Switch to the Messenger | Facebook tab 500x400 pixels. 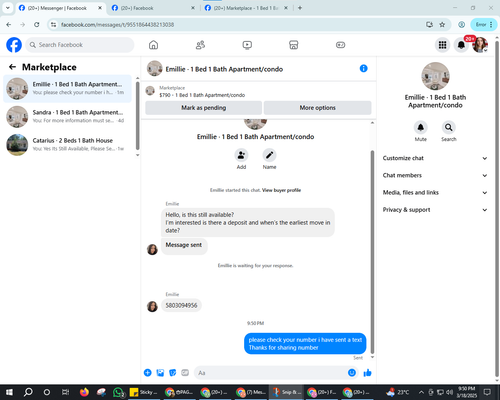[57, 8]
